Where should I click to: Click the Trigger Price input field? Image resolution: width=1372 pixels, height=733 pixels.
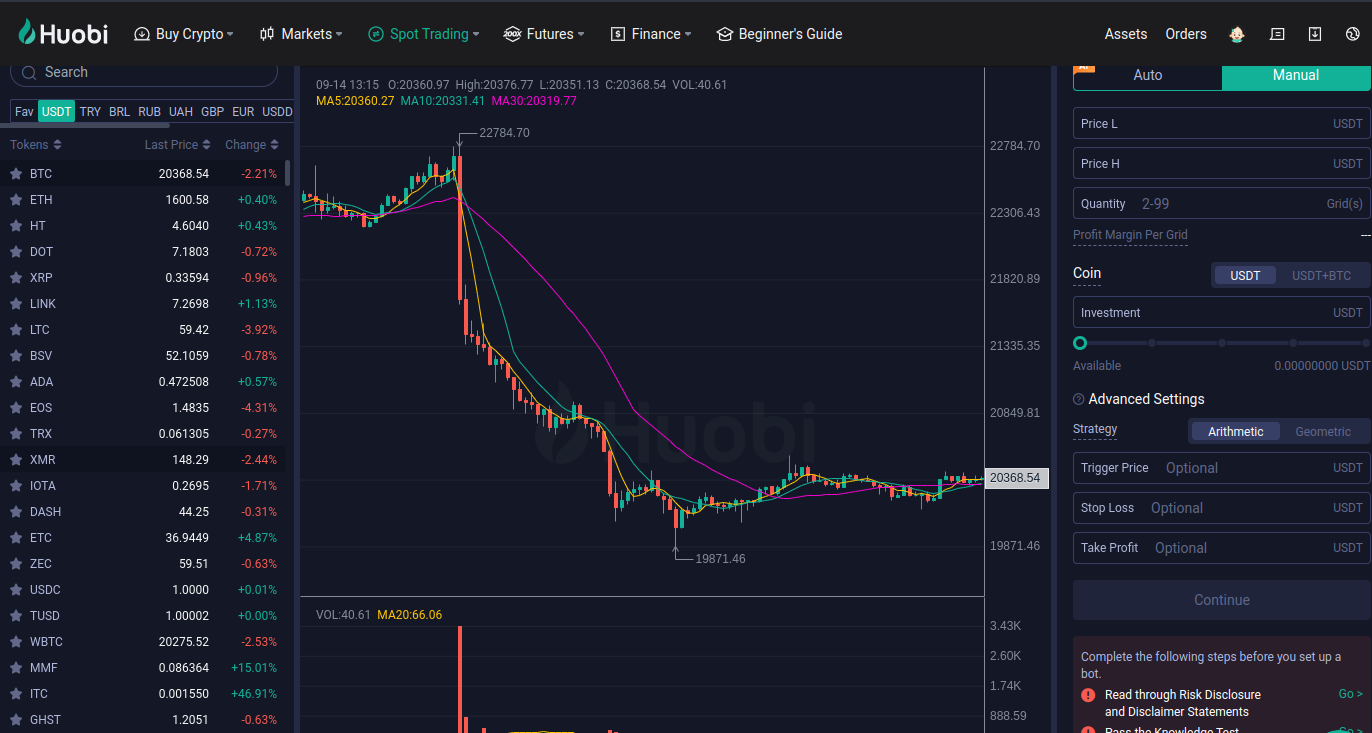[x=1240, y=468]
